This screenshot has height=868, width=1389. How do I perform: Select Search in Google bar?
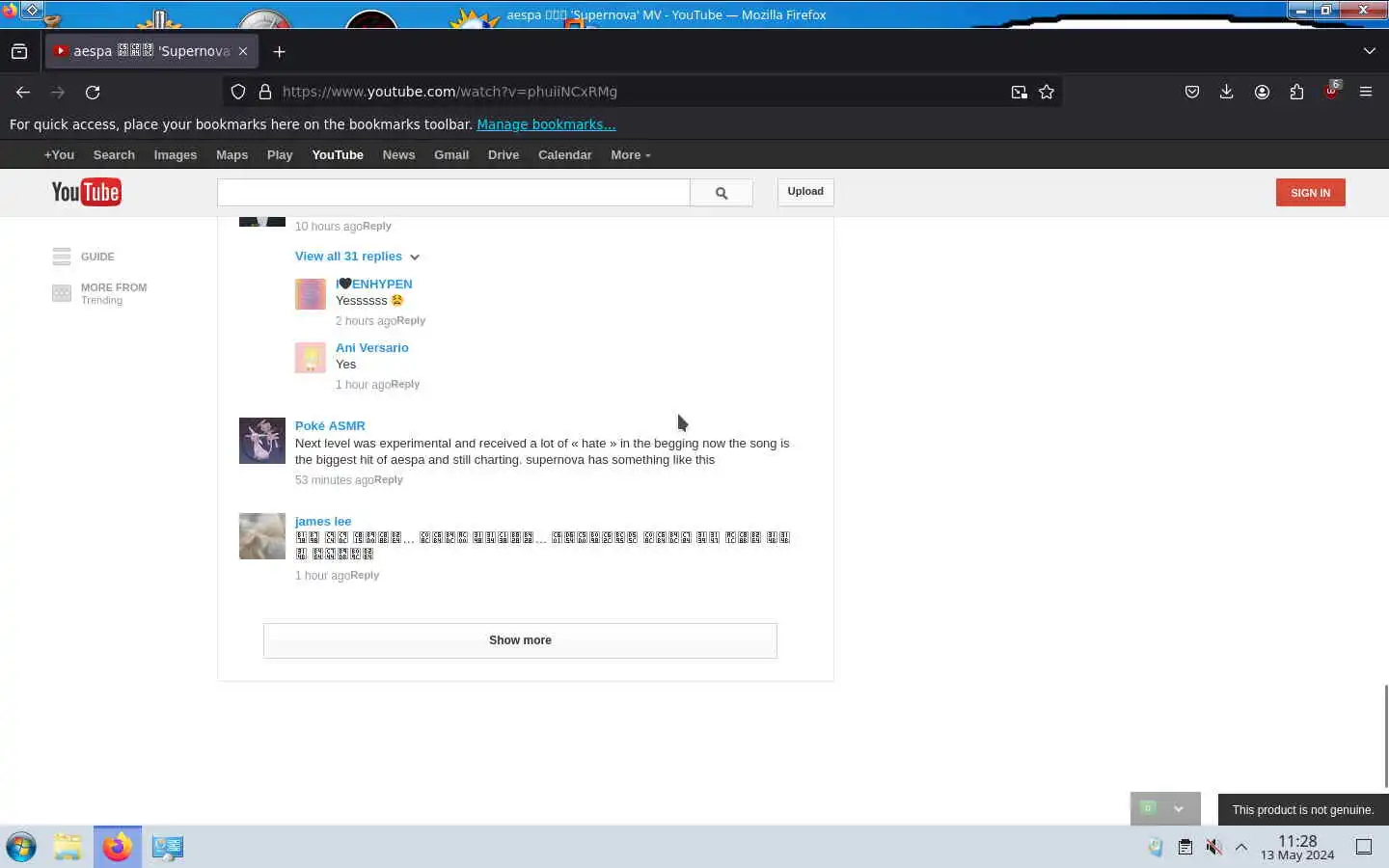tap(114, 154)
